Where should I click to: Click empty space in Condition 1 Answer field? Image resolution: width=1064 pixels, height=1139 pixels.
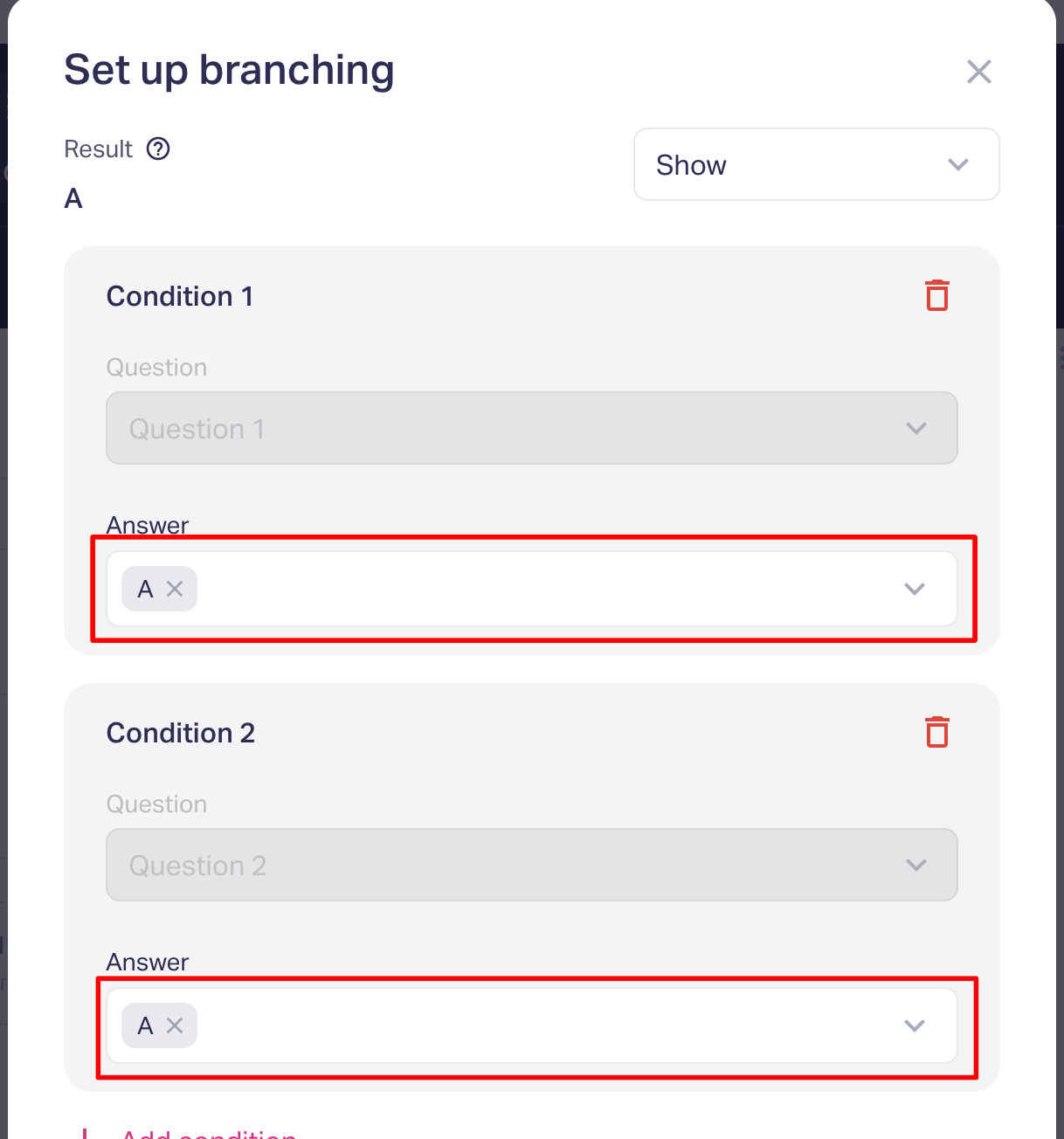[x=542, y=589]
